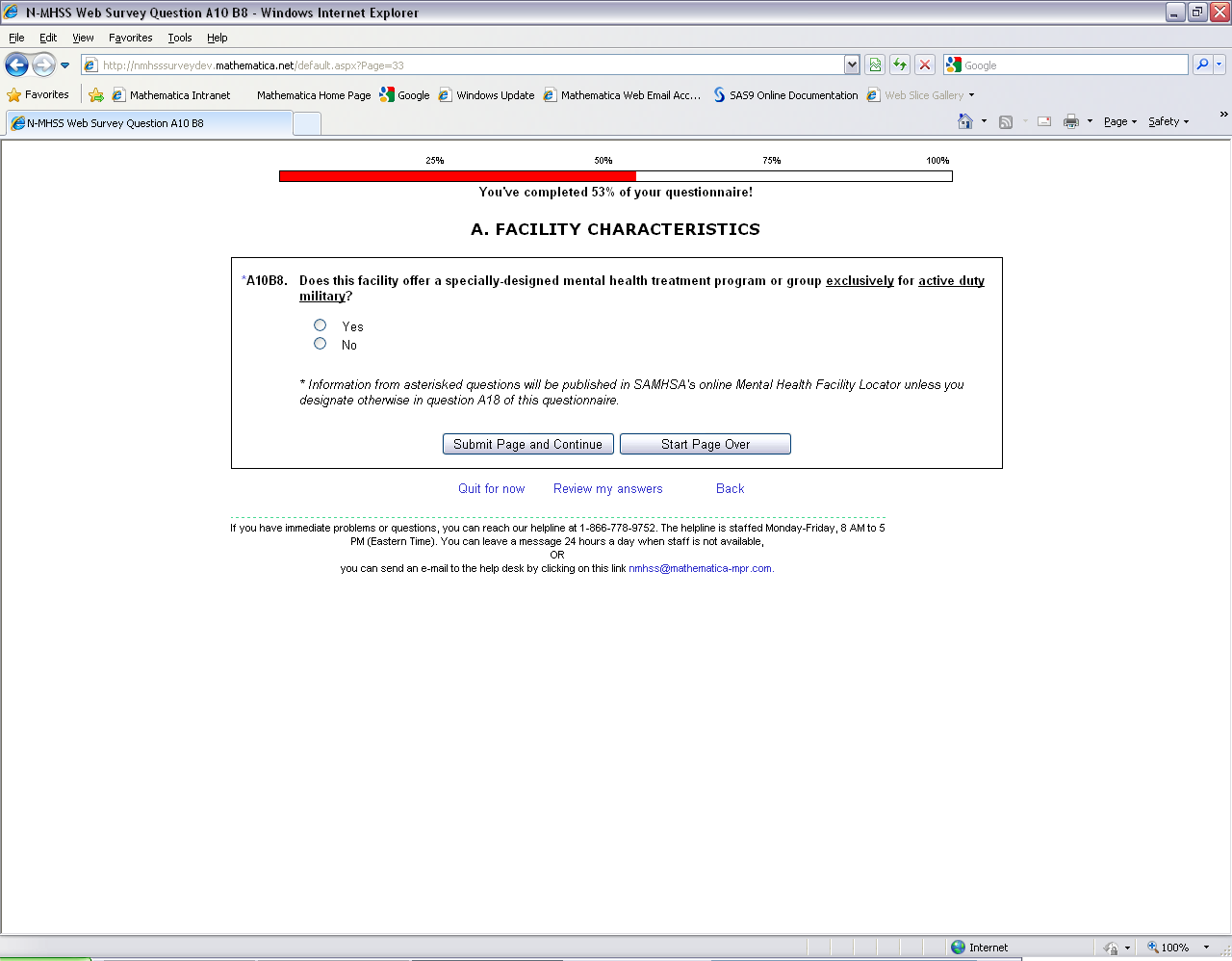Click the red survey progress bar

458,176
